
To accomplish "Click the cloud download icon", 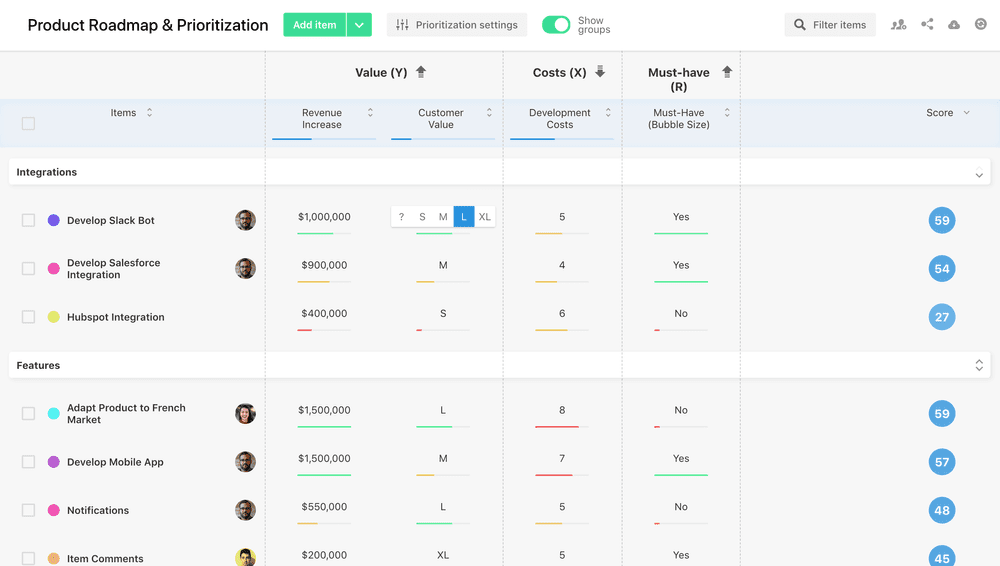I will (954, 25).
